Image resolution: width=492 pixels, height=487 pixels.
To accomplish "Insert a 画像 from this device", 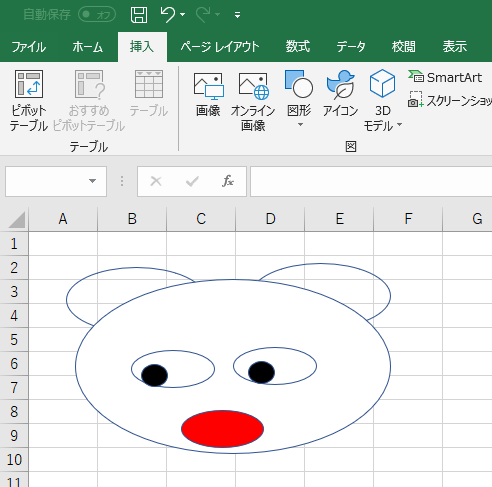I will (x=208, y=95).
